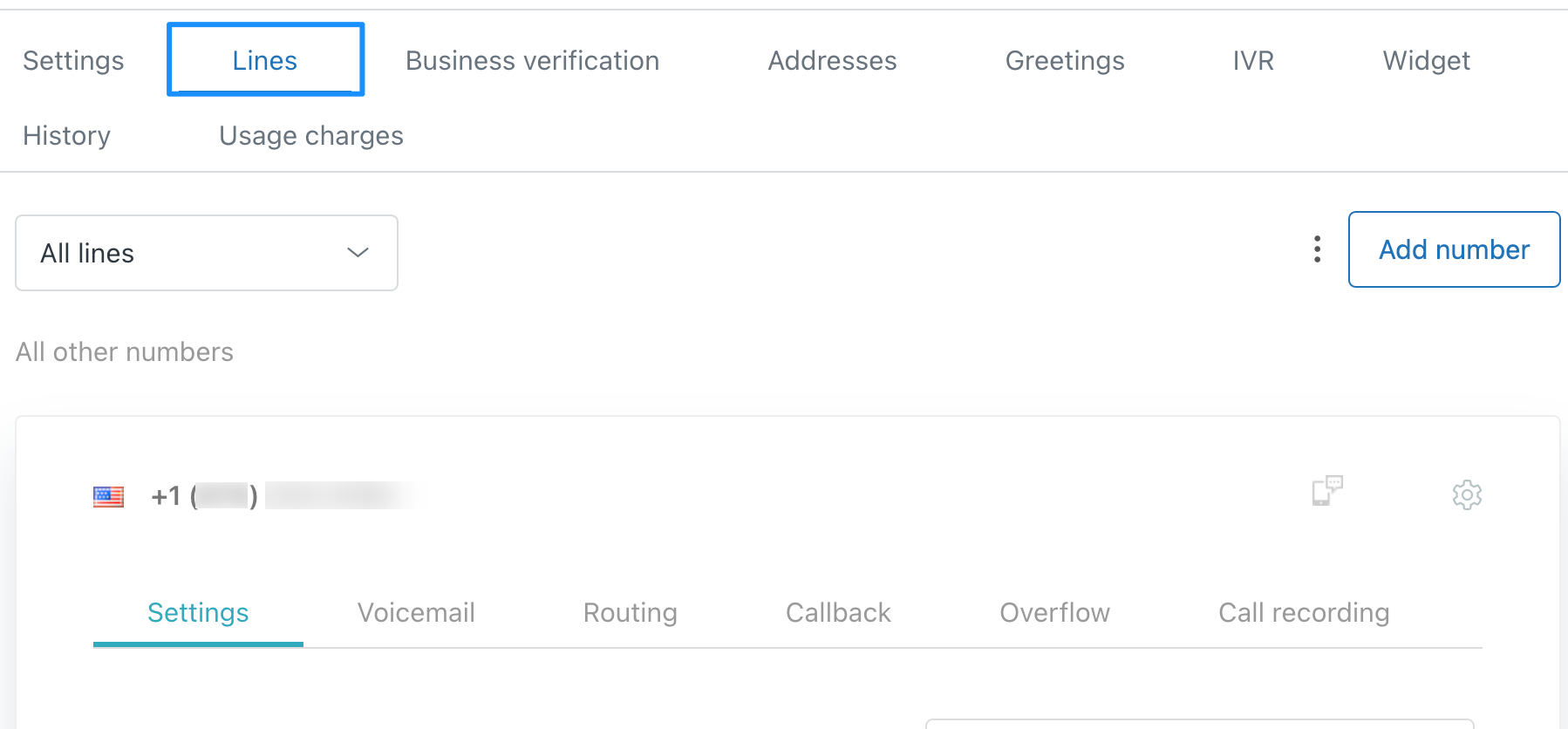Open the three-dot more options menu
This screenshot has width=1568, height=729.
[1317, 249]
